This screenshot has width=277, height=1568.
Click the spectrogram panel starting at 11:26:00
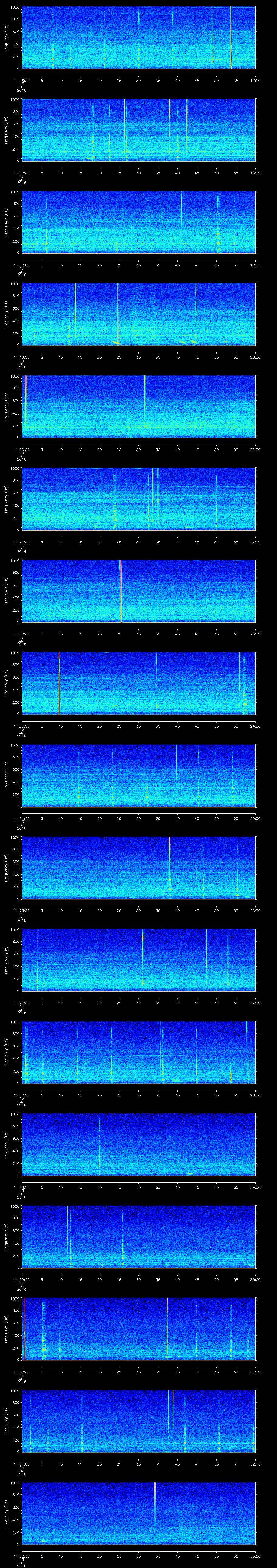coord(139,960)
